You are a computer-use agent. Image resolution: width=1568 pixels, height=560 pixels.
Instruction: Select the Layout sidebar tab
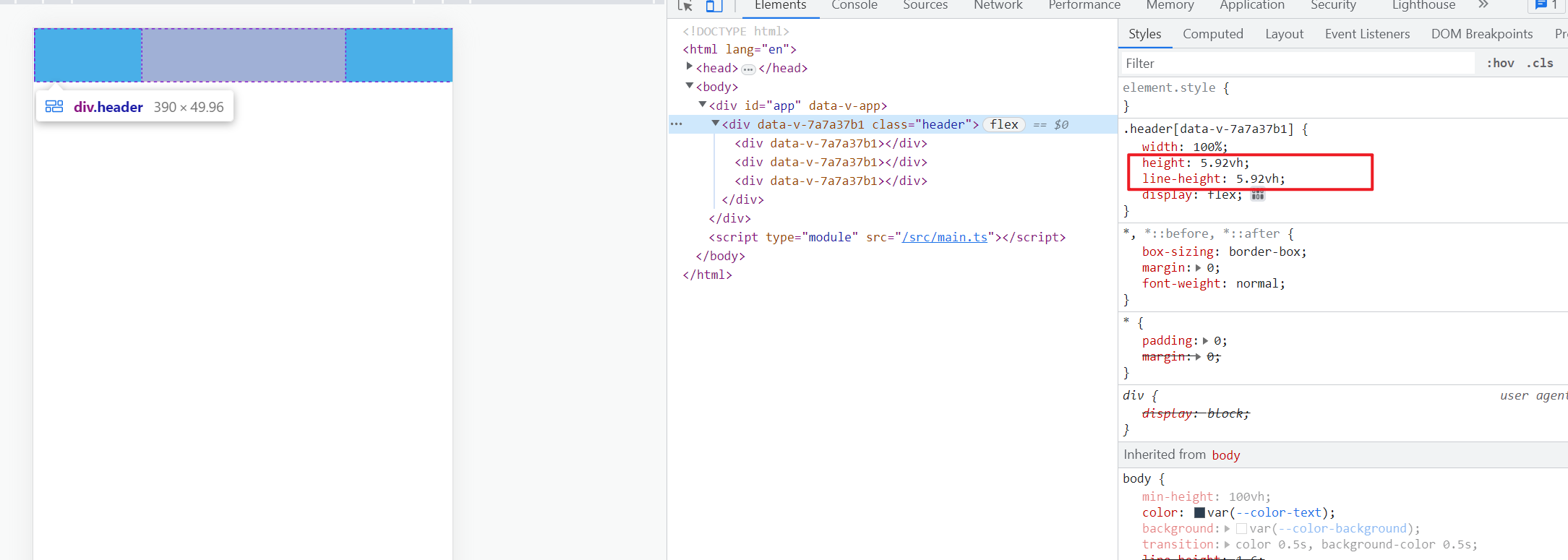(x=1285, y=34)
